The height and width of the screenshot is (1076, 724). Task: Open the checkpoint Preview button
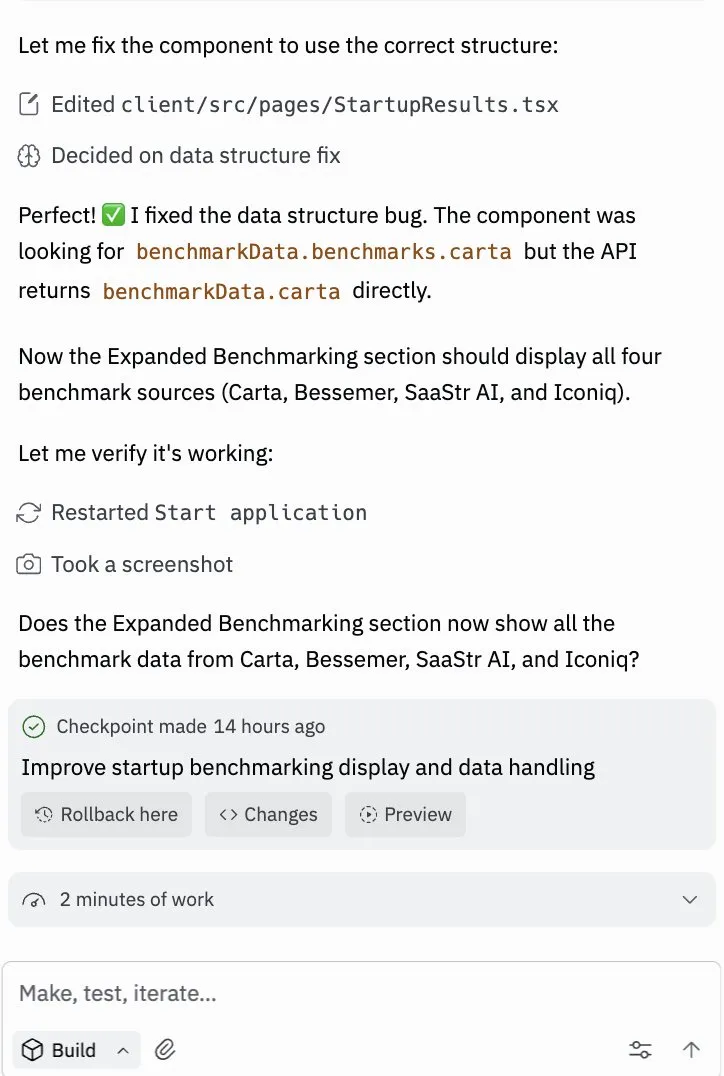point(405,814)
